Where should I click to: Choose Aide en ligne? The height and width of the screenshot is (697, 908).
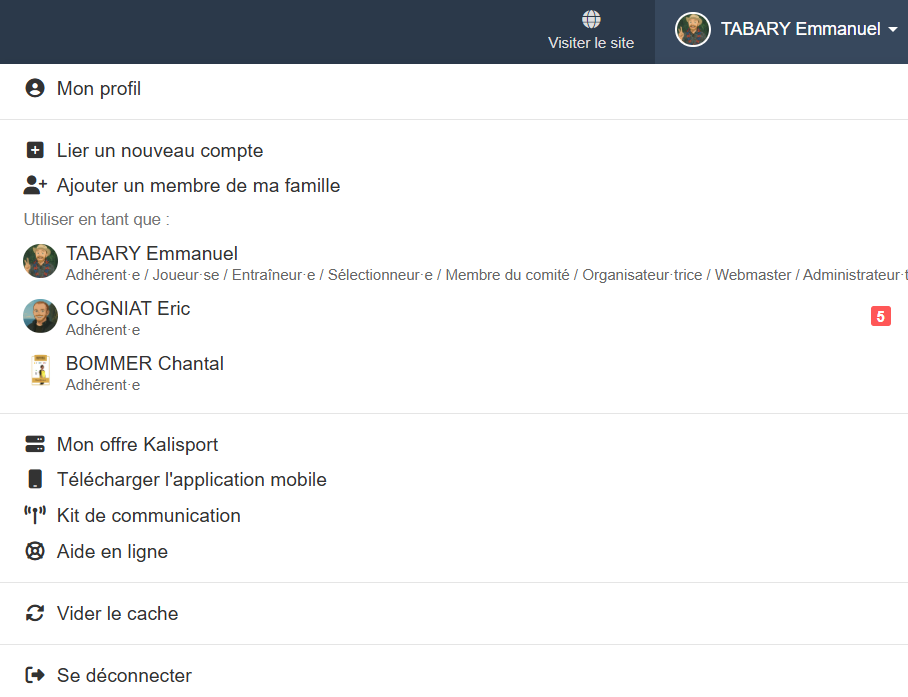(112, 552)
